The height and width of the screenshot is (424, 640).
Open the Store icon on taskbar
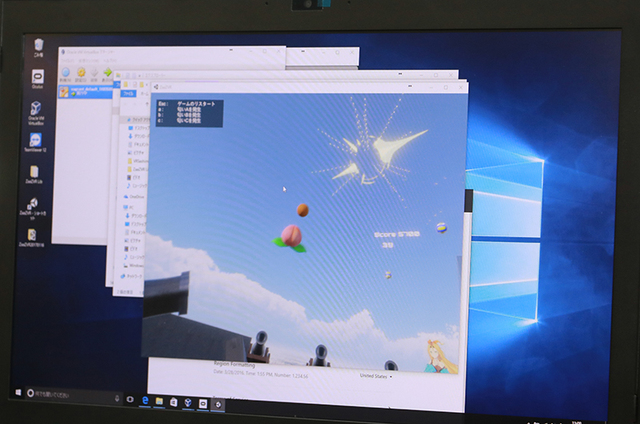pos(173,402)
